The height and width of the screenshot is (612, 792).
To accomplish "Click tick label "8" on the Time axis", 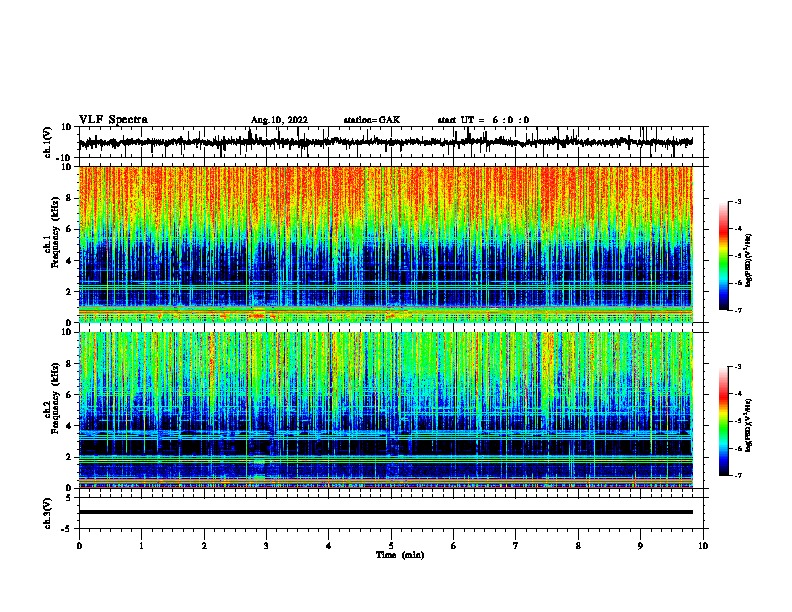I will point(578,546).
